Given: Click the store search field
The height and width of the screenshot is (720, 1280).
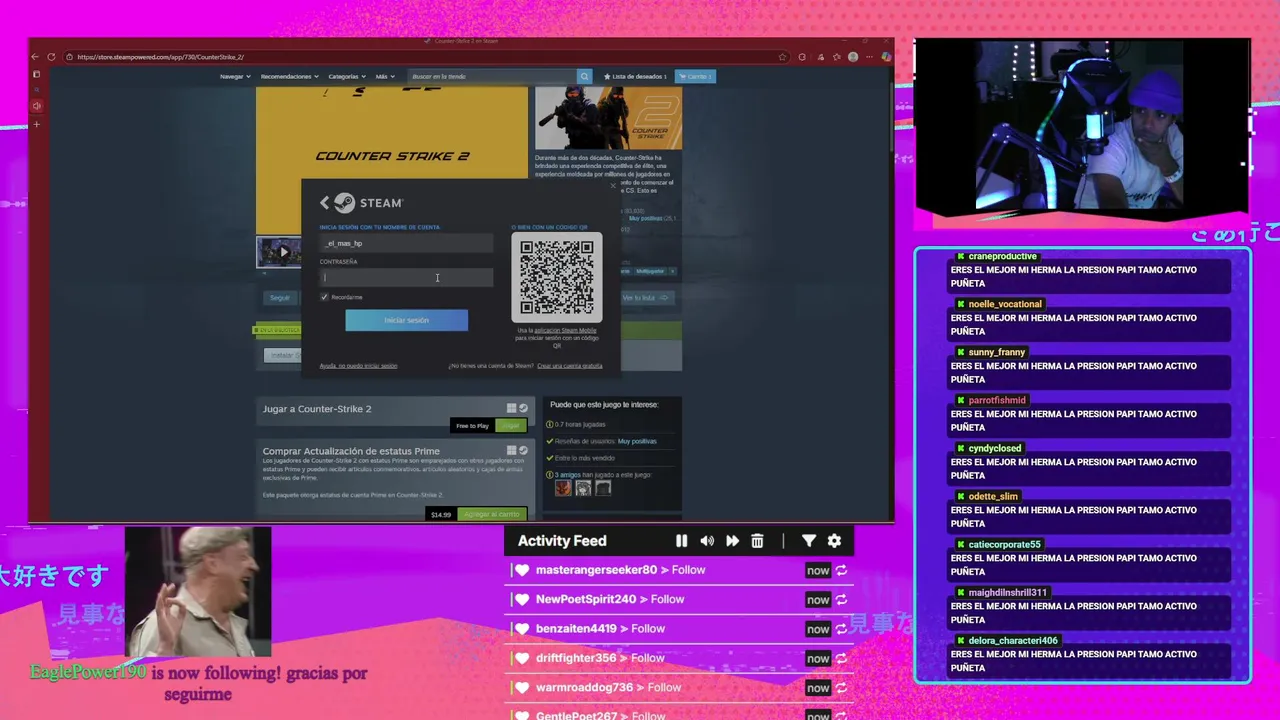Looking at the screenshot, I should tap(492, 76).
